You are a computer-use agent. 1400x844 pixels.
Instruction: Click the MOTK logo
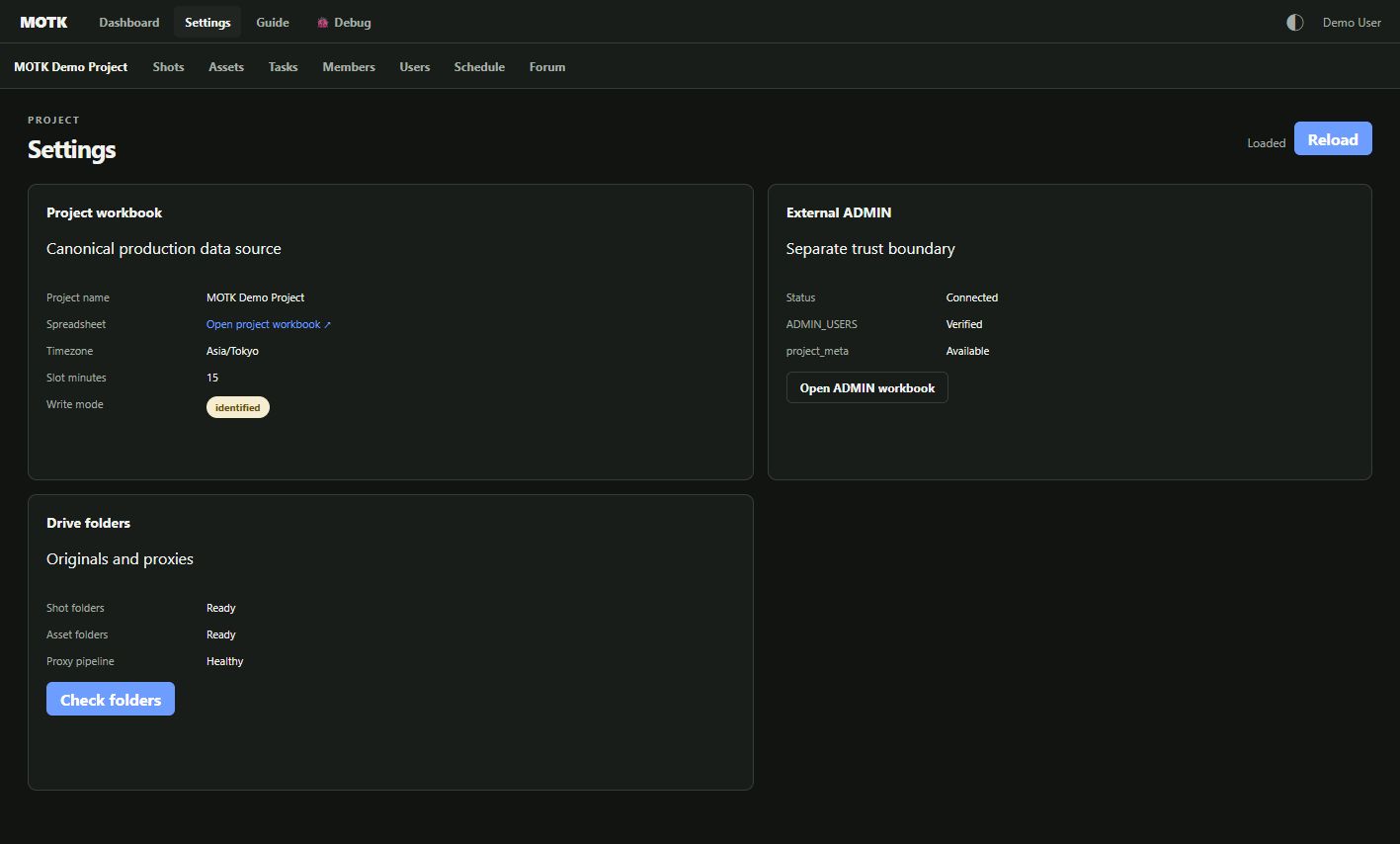point(43,22)
